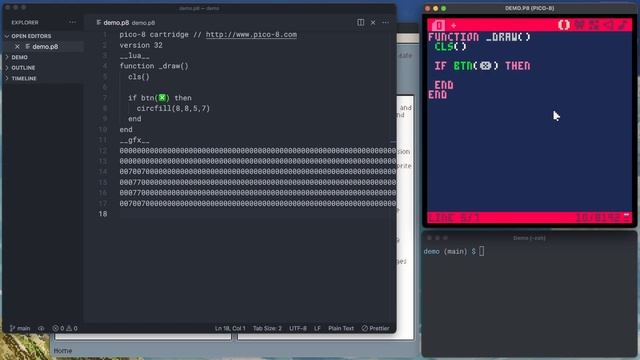Image resolution: width=640 pixels, height=360 pixels.
Task: Click 'CLS()' in PICO-8 editor
Action: point(450,47)
